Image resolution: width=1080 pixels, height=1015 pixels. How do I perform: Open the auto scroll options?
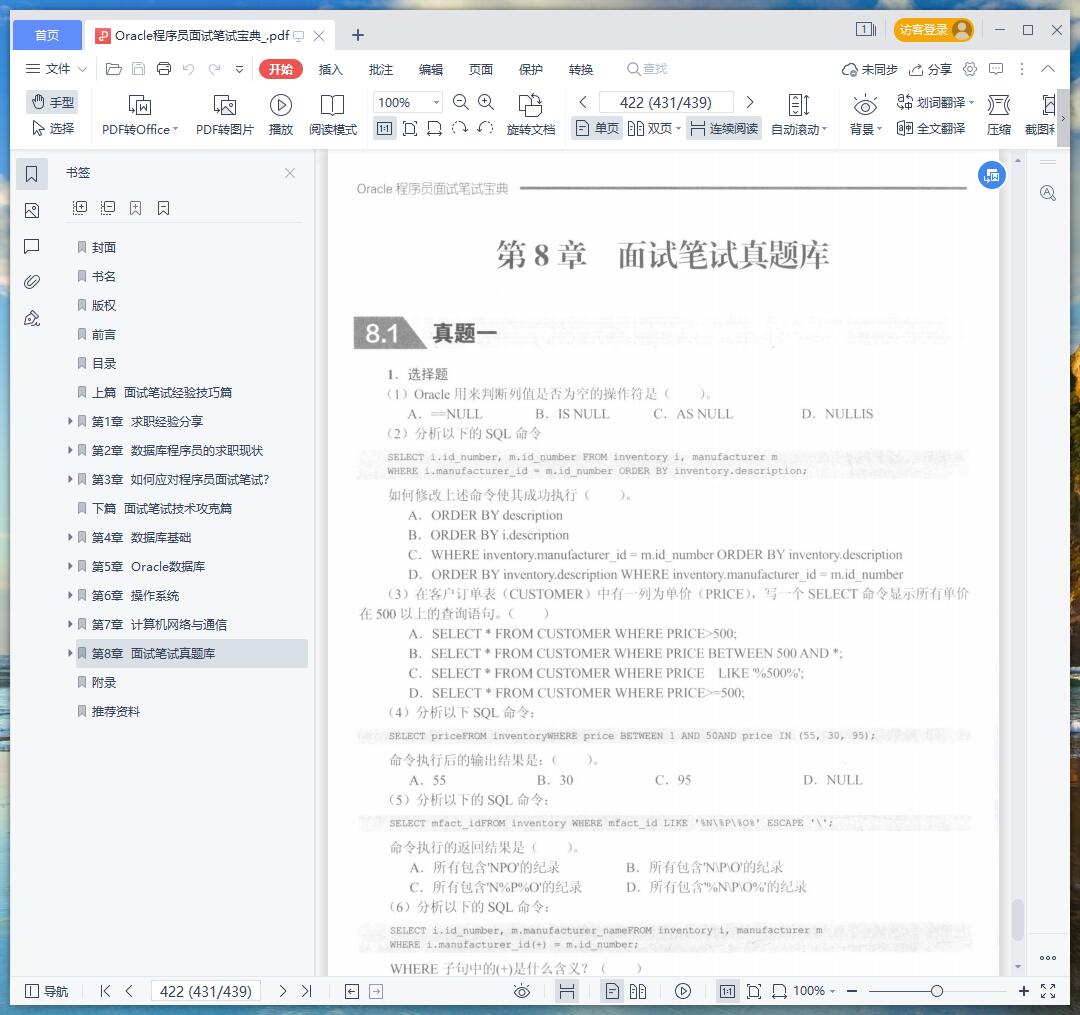click(799, 114)
